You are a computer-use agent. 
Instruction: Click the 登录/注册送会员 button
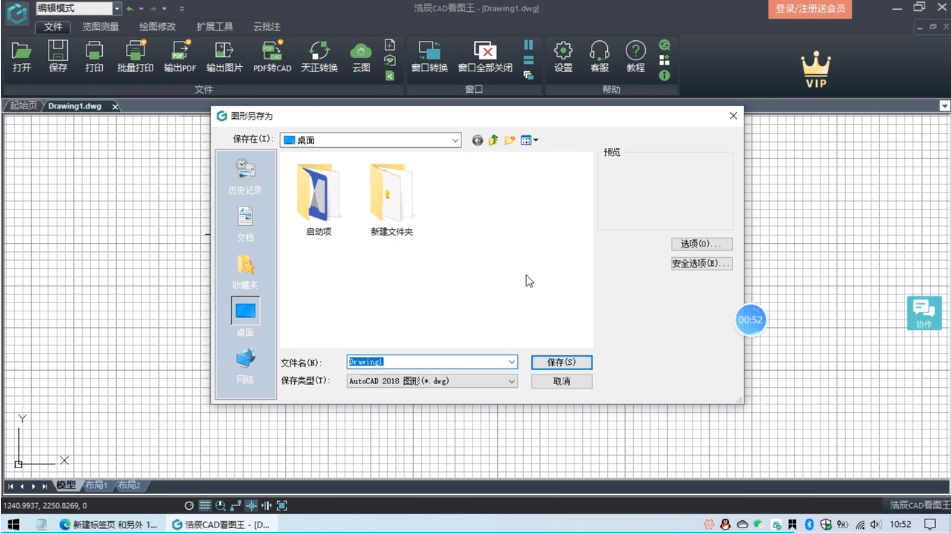coord(810,8)
